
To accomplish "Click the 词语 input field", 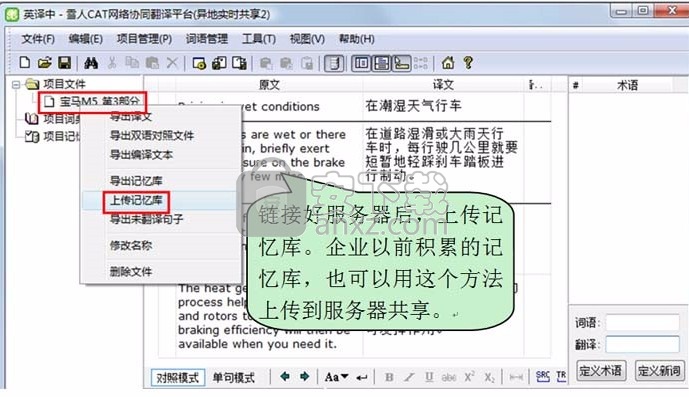I will coord(642,323).
